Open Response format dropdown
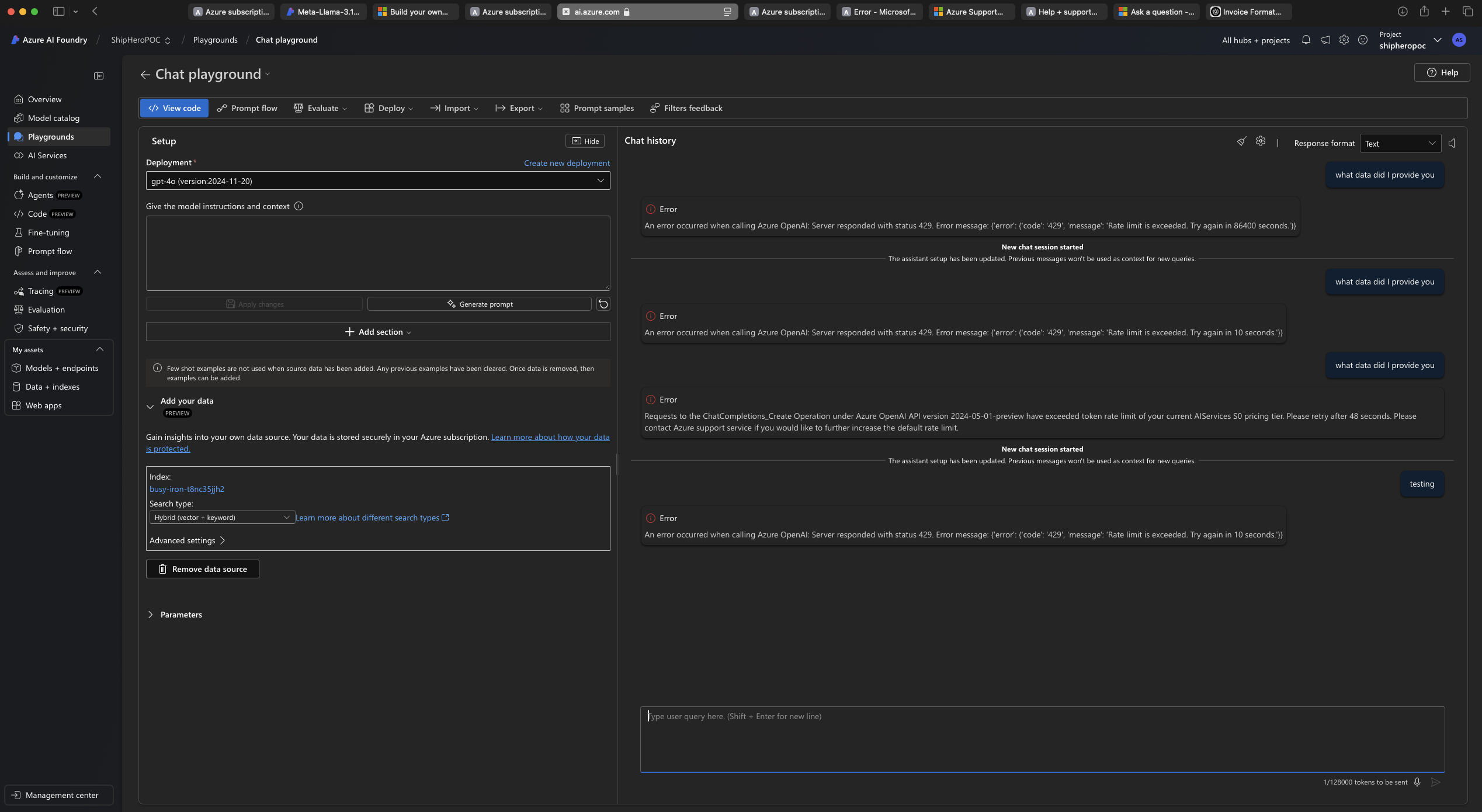 click(x=1400, y=143)
